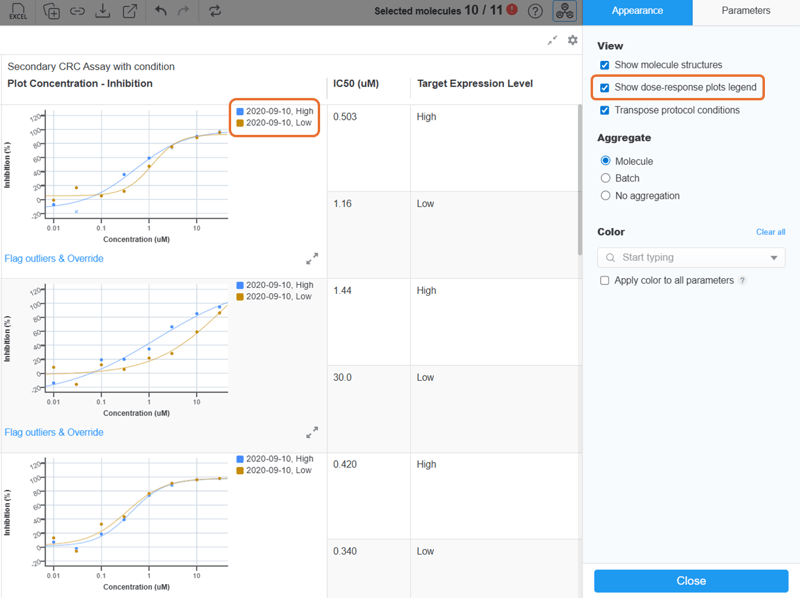Image resolution: width=800 pixels, height=598 pixels.
Task: Enable Apply color to all parameters
Action: [604, 281]
